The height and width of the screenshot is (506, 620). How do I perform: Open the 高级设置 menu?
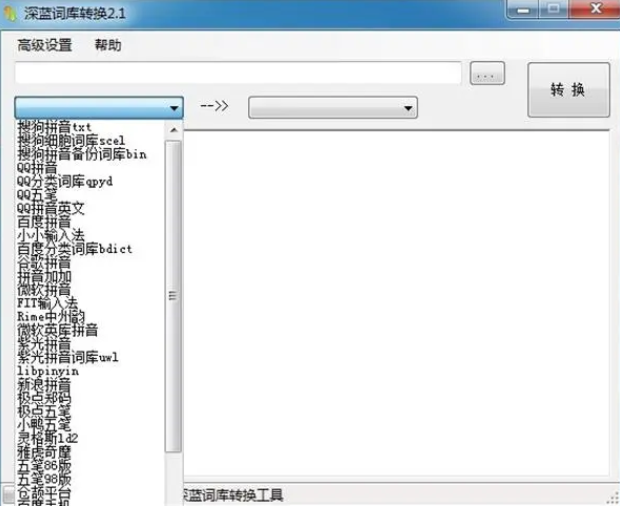45,45
